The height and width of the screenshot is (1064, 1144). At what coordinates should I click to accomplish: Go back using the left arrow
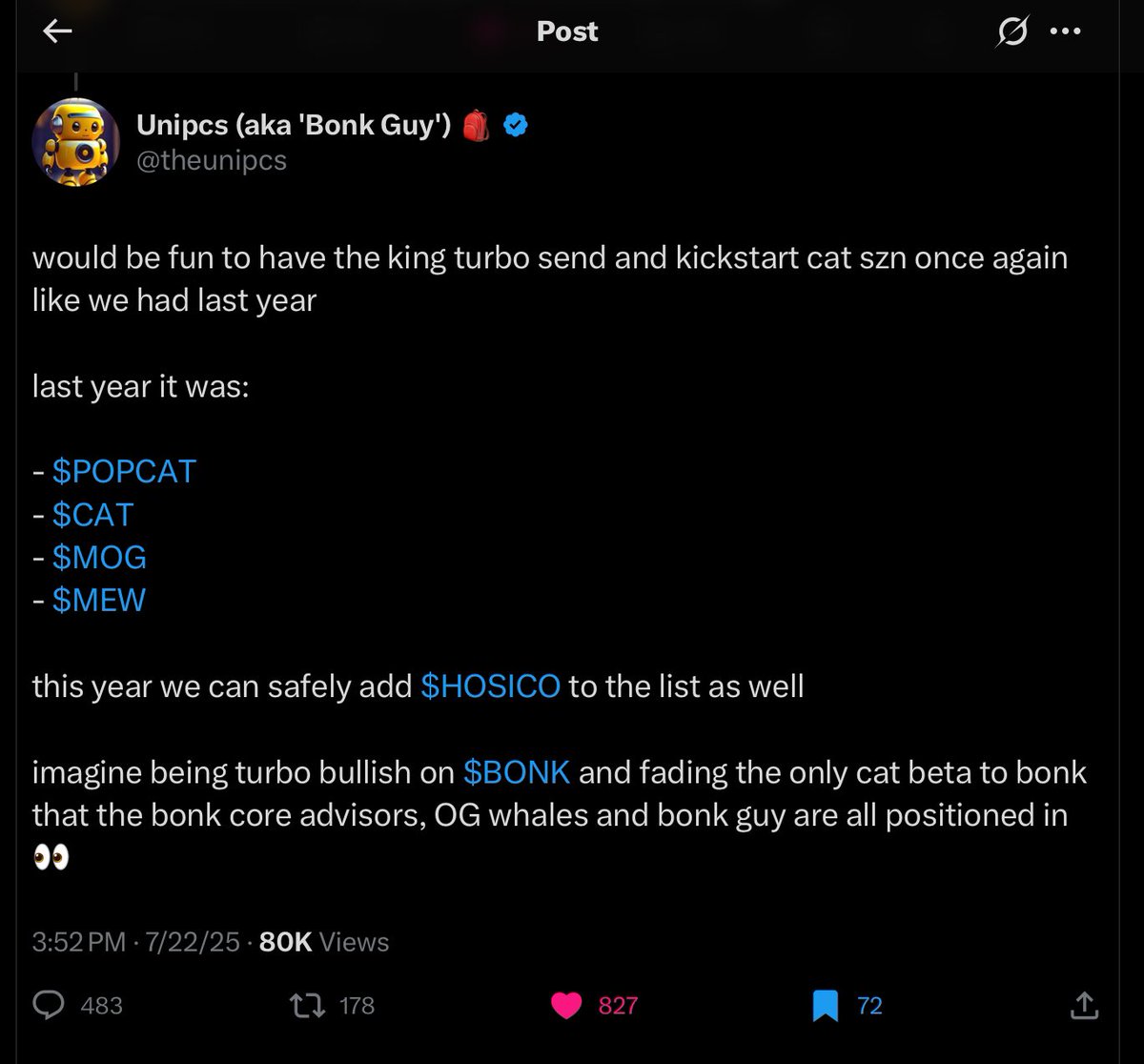[58, 31]
